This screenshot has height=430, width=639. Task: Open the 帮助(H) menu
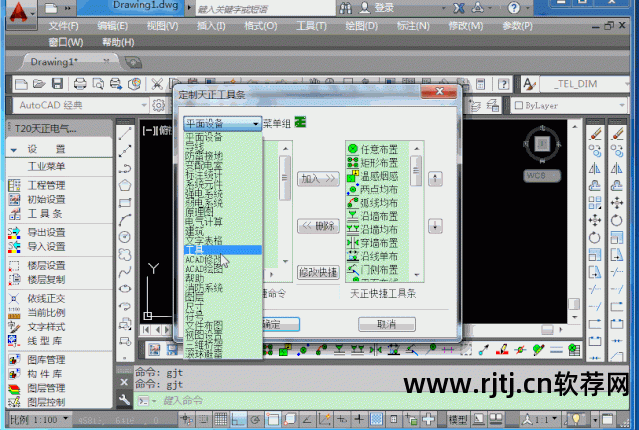click(x=118, y=42)
